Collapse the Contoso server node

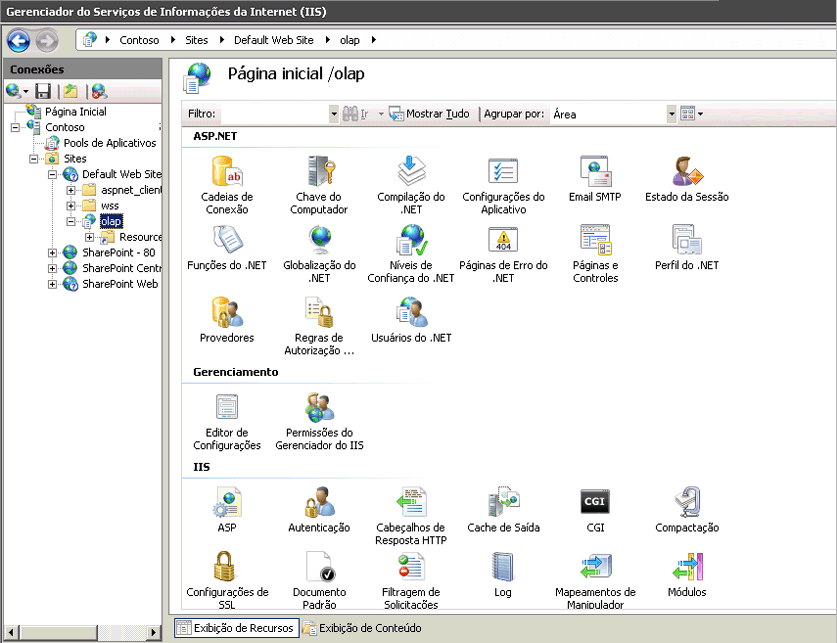point(15,128)
